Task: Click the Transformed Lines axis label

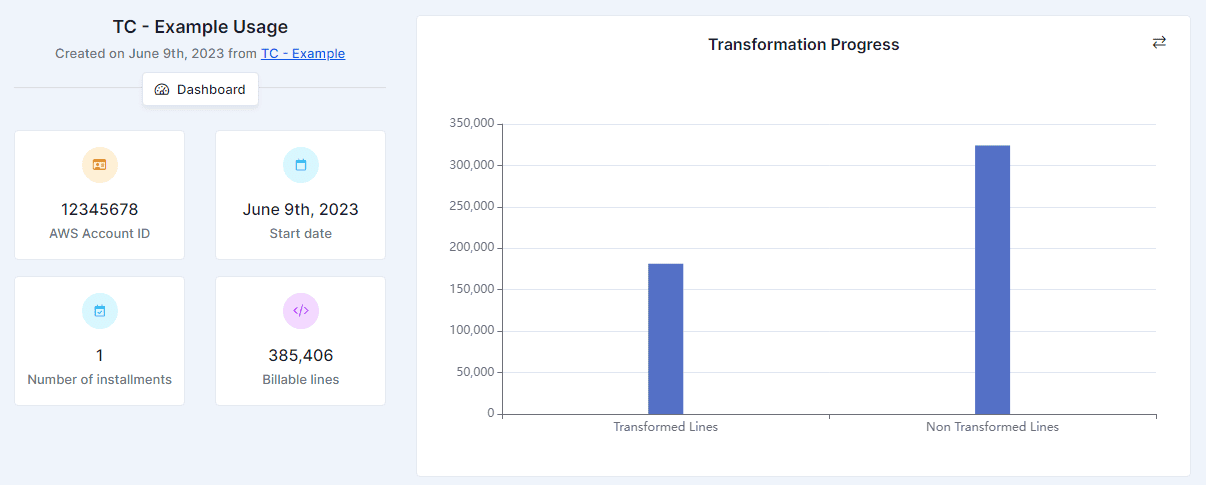Action: point(665,427)
